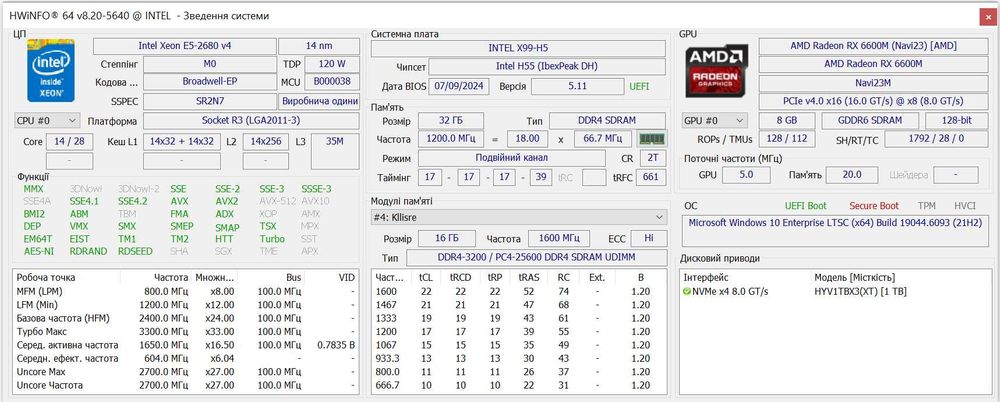The image size is (1000, 402).
Task: Click the tRFC 661 value
Action: [x=651, y=177]
